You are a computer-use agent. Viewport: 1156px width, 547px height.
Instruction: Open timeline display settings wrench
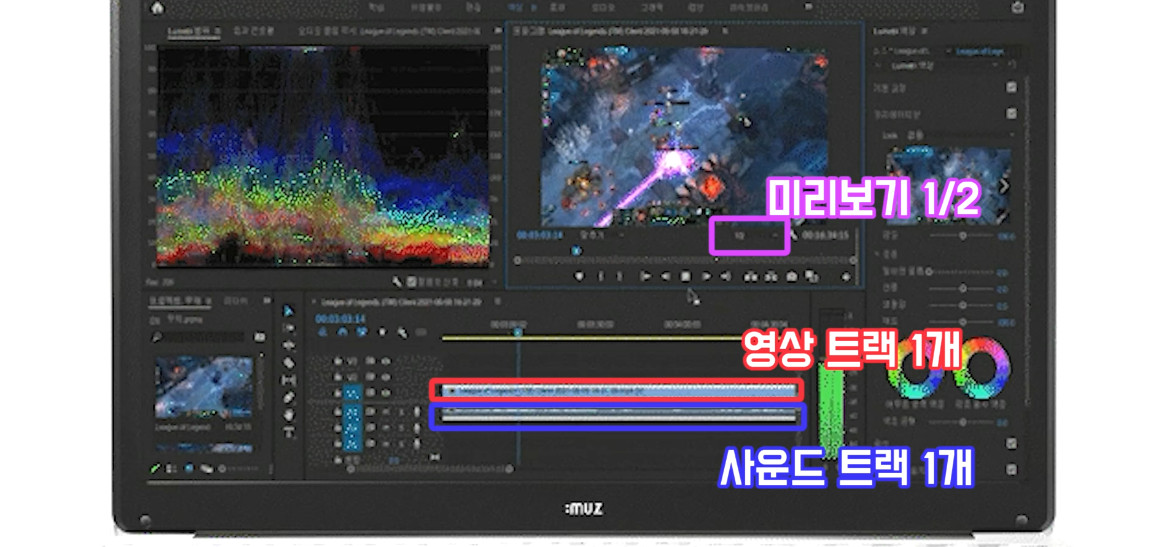point(403,332)
